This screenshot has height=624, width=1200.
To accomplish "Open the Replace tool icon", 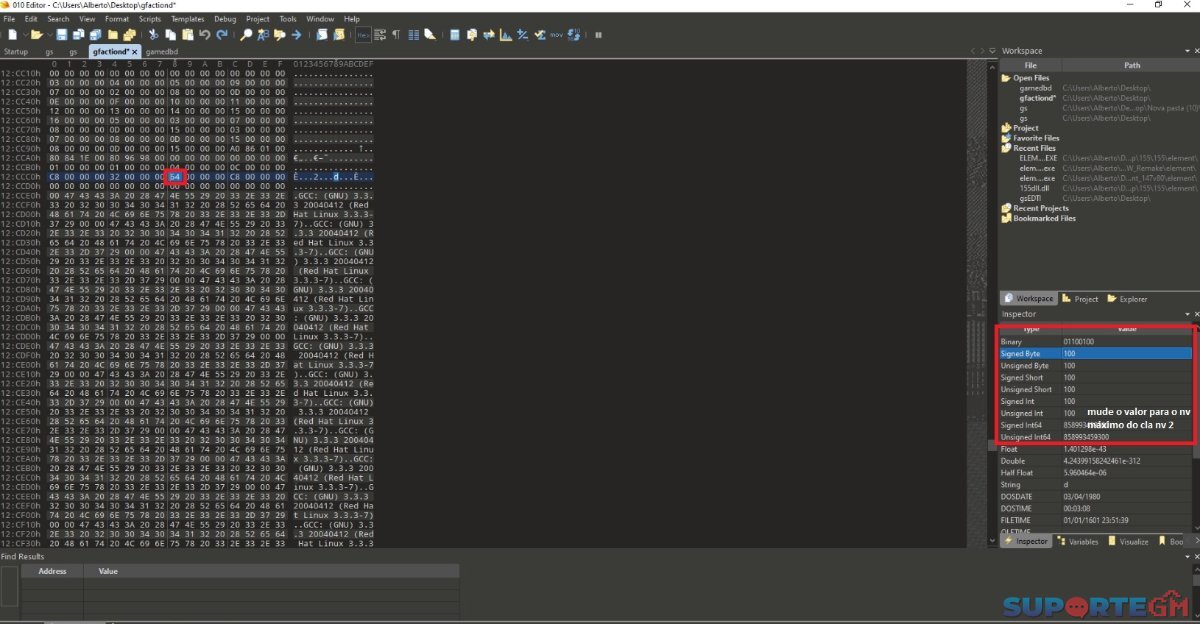I will coord(264,34).
